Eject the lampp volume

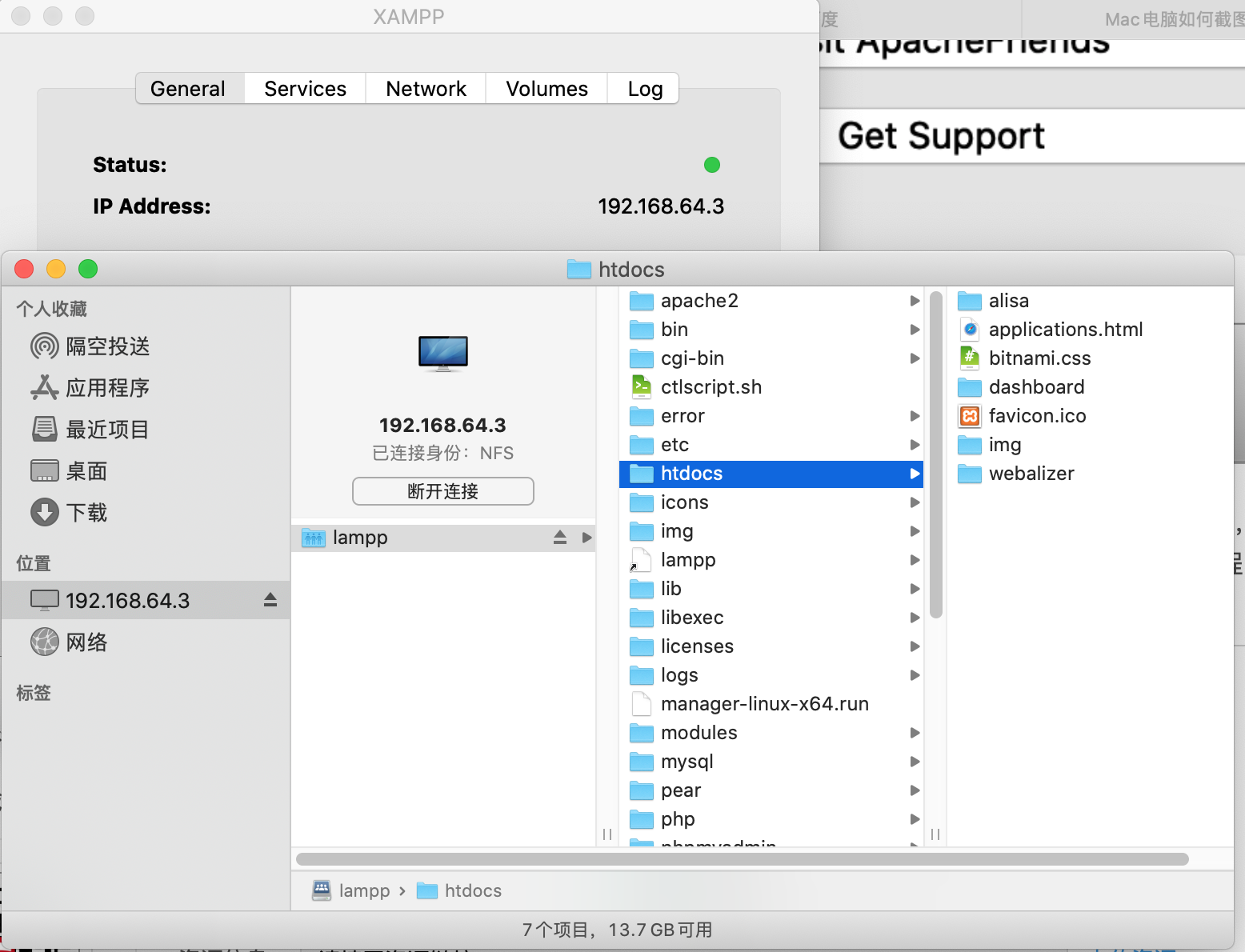560,538
